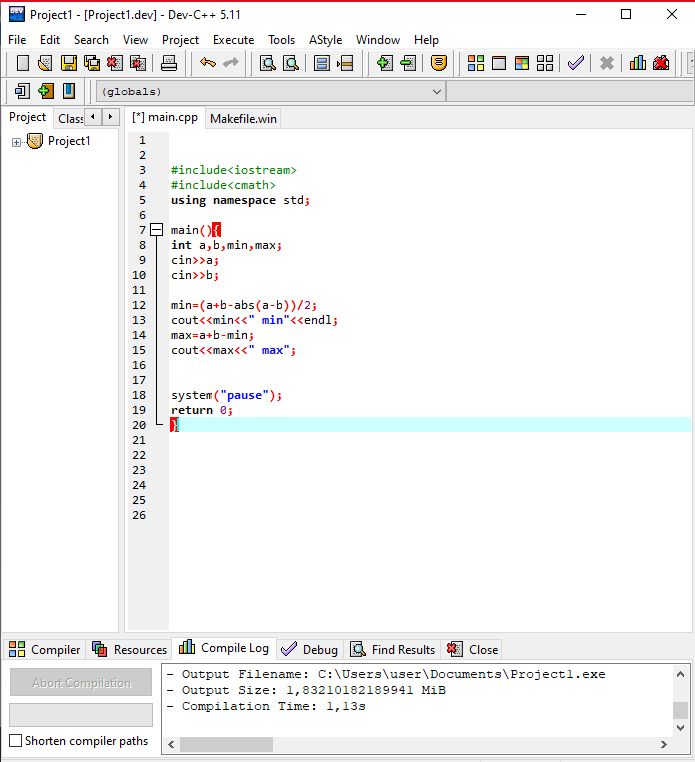
Task: Click the compile log horizontal scrollbar thumb
Action: tap(226, 744)
